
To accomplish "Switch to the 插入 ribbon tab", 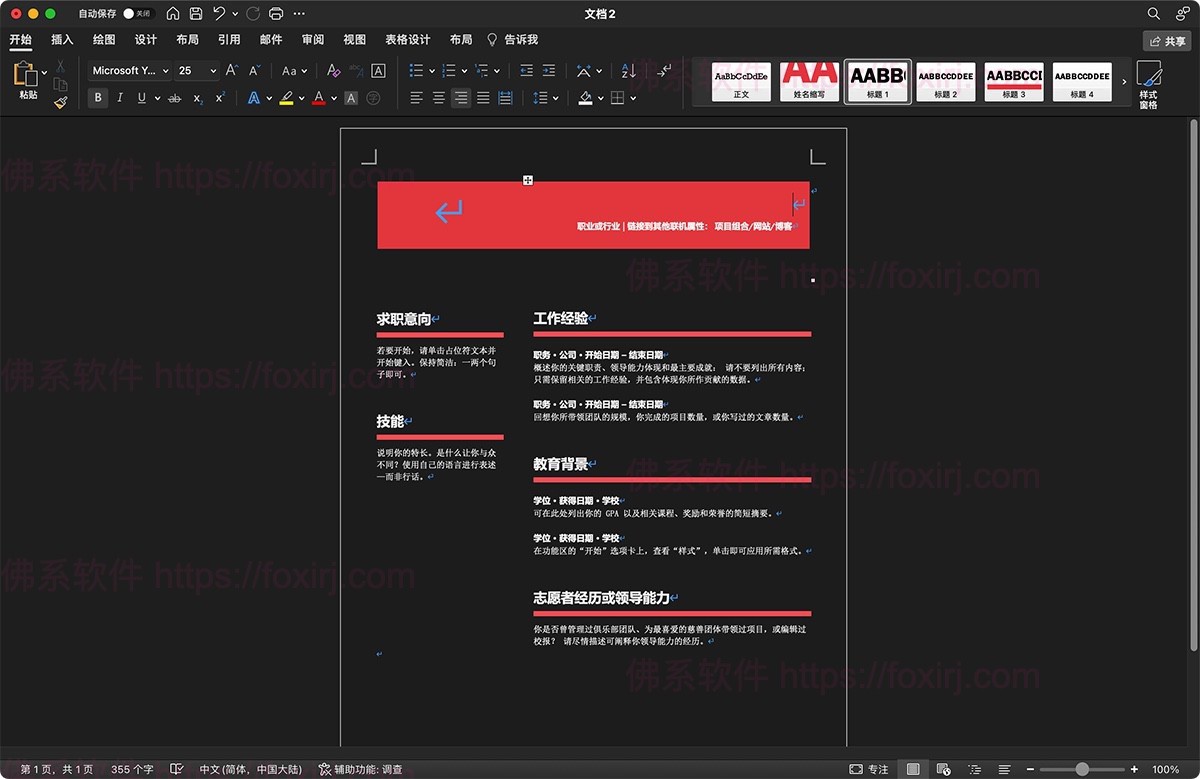I will 61,39.
